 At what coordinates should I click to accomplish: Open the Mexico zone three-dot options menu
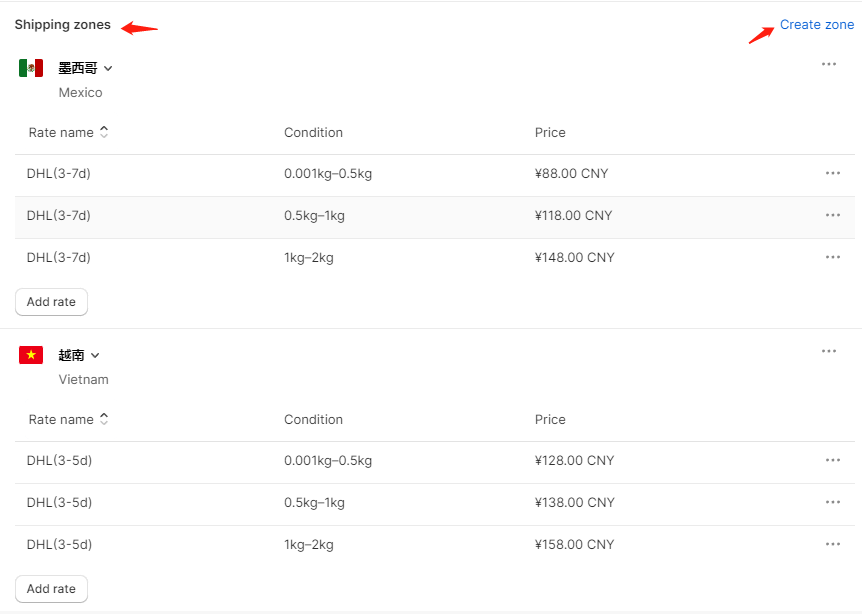point(828,64)
